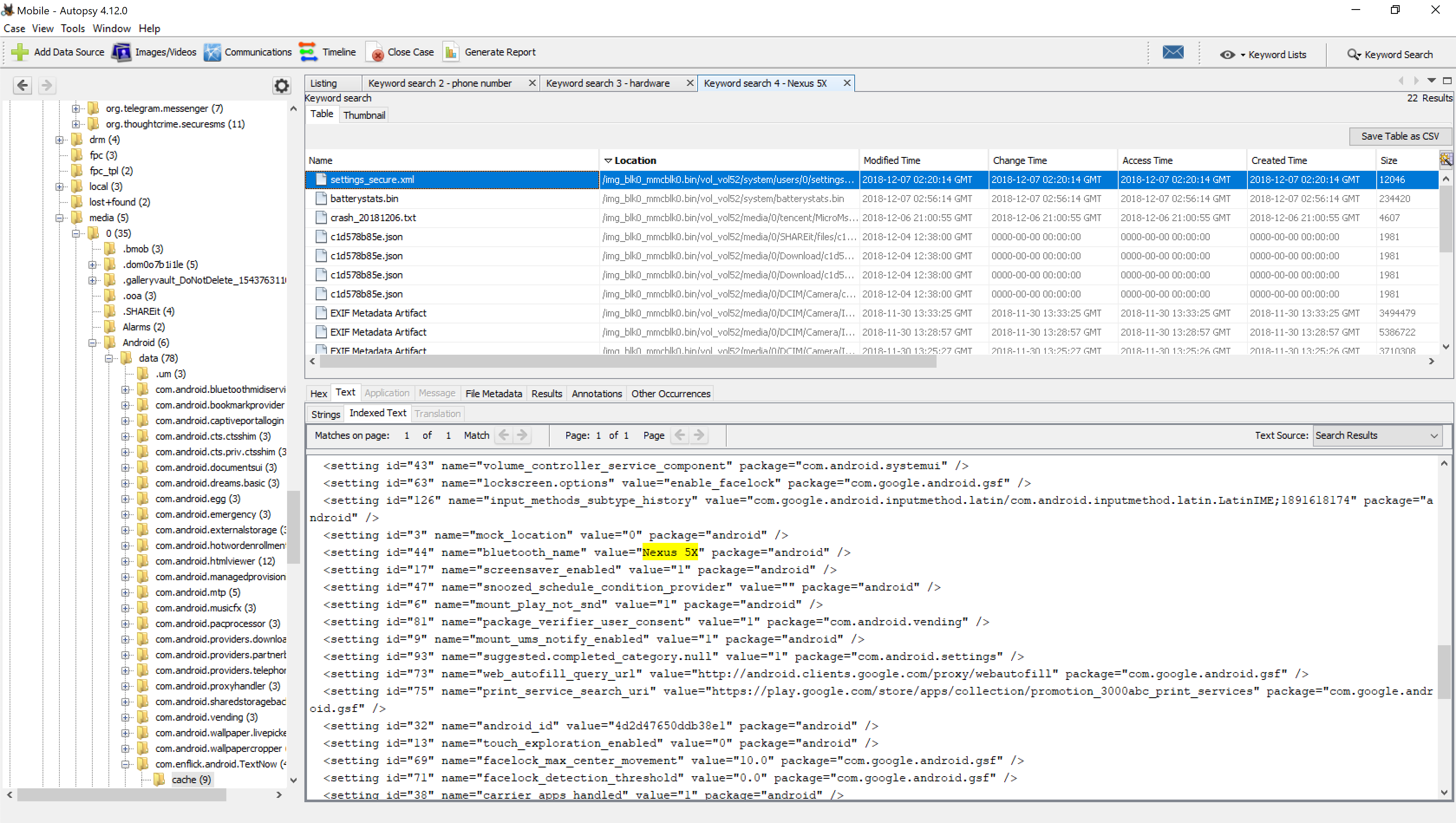This screenshot has width=1456, height=823.
Task: Close the Keyword search 3 - hardware tab
Action: [x=689, y=83]
